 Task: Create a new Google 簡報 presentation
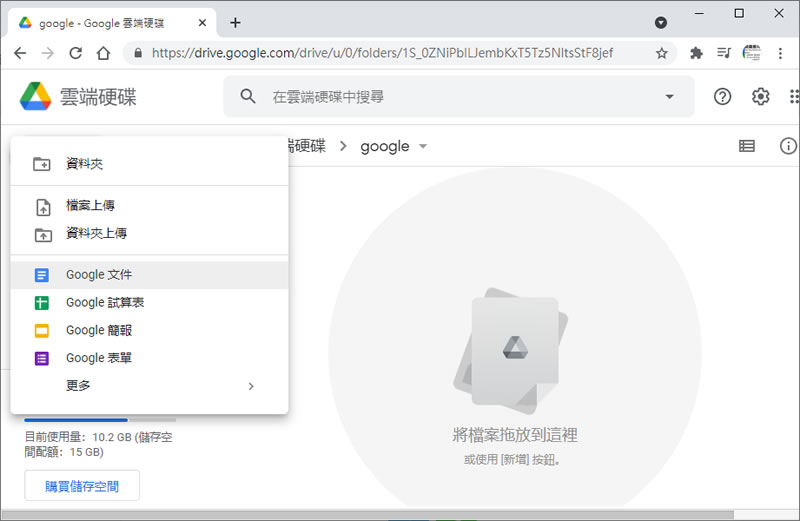pyautogui.click(x=149, y=331)
